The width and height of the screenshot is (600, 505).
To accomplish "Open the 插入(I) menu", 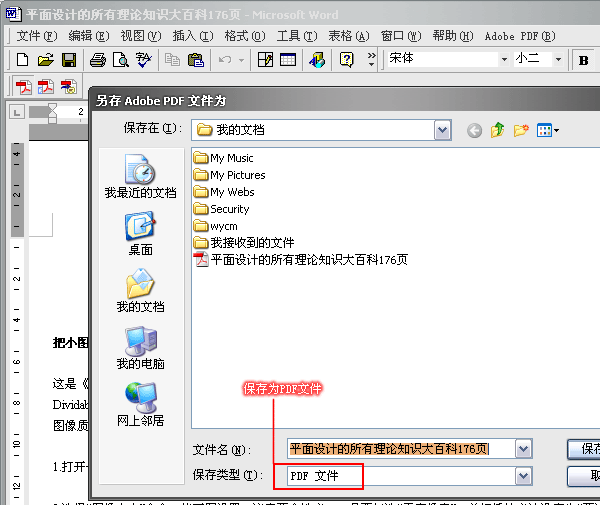I will (193, 36).
